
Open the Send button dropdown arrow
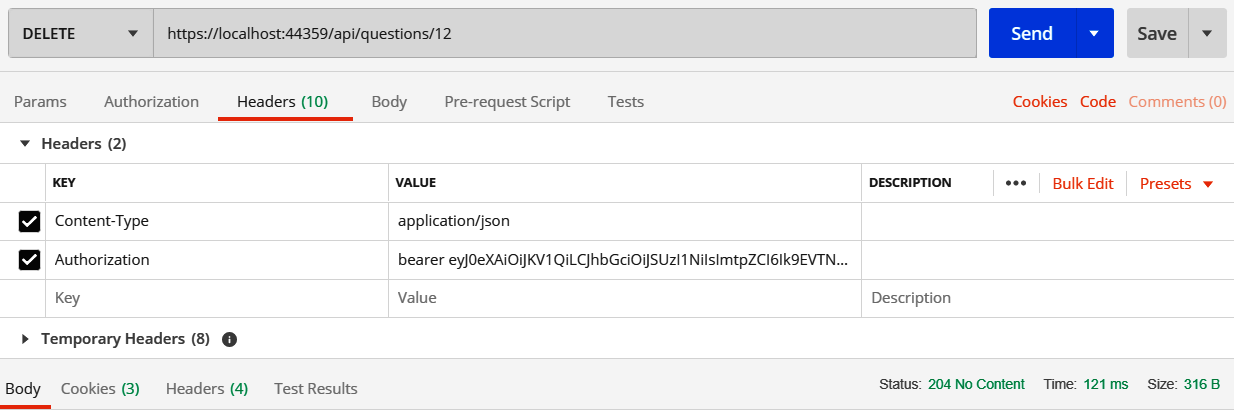coord(1094,33)
